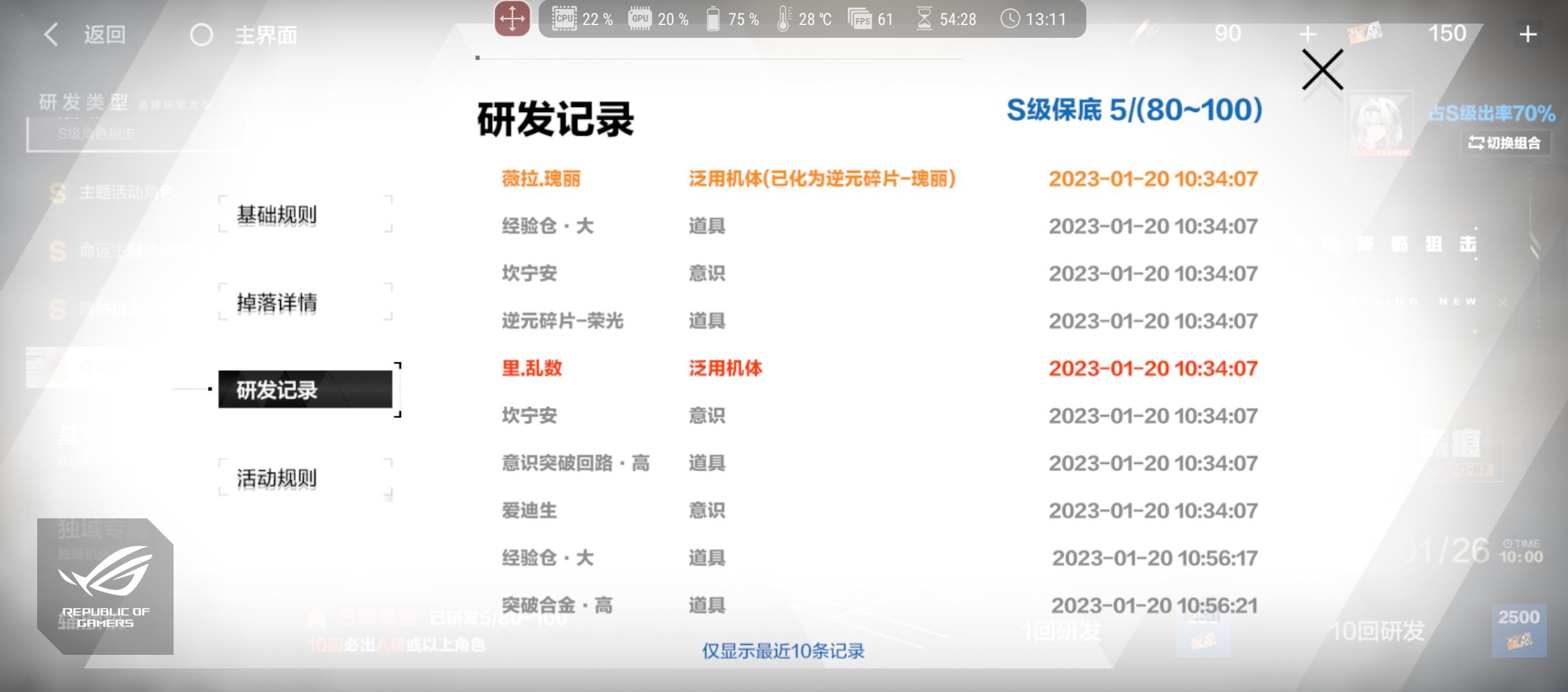Select record row 逆元碎片-荣光
The width and height of the screenshot is (1568, 692).
[x=879, y=321]
